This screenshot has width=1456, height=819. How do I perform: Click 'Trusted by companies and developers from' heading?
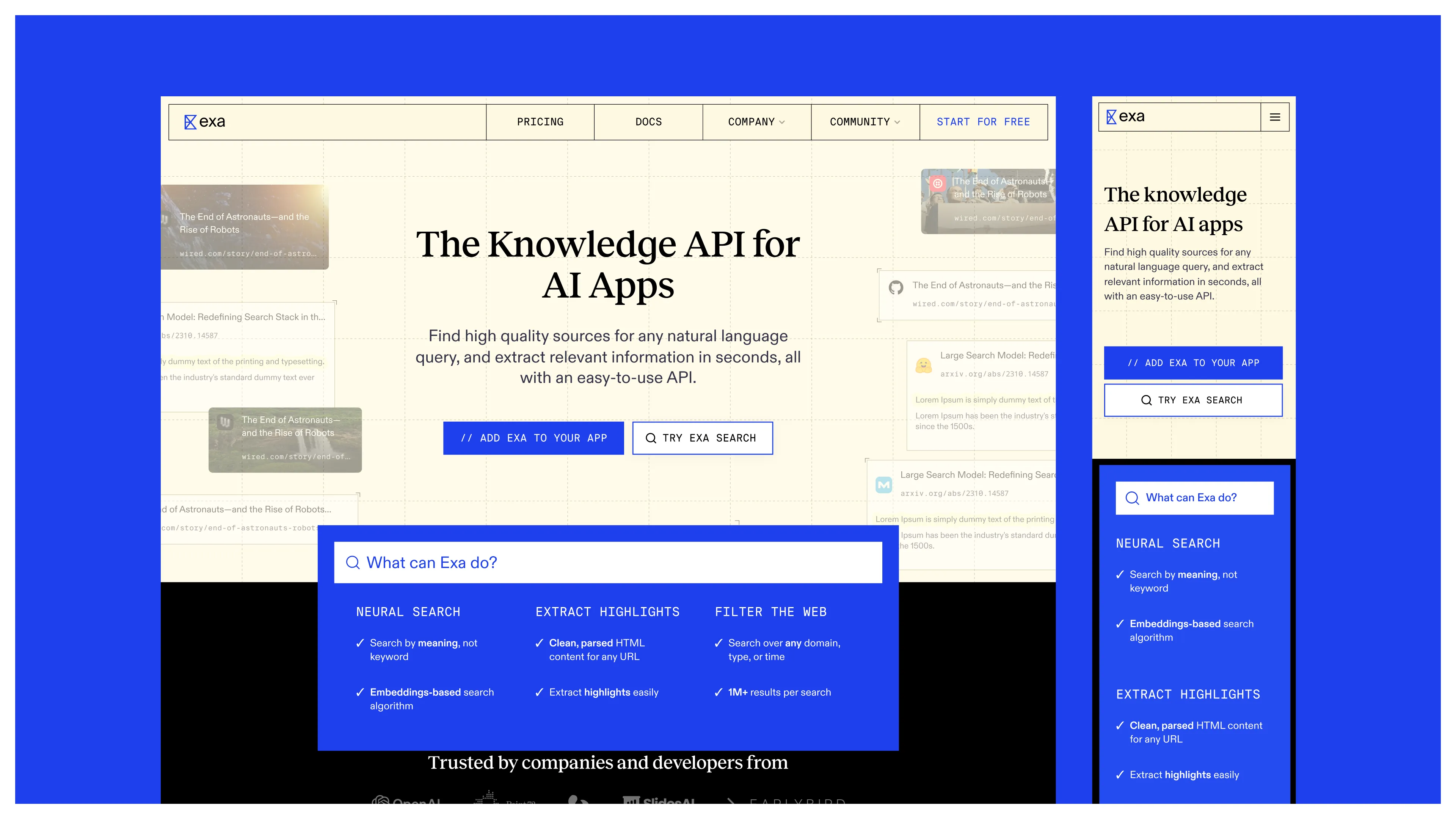pos(607,763)
